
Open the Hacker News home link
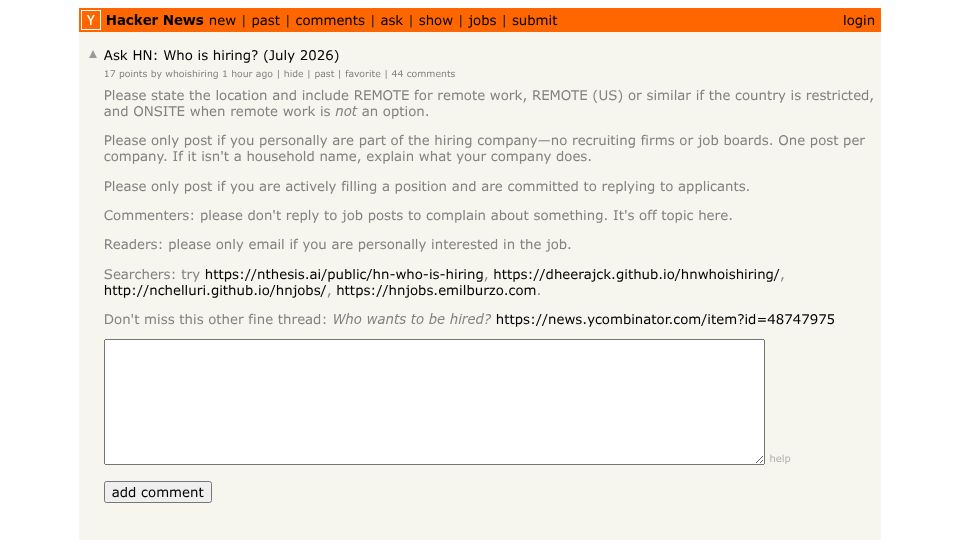pos(154,20)
